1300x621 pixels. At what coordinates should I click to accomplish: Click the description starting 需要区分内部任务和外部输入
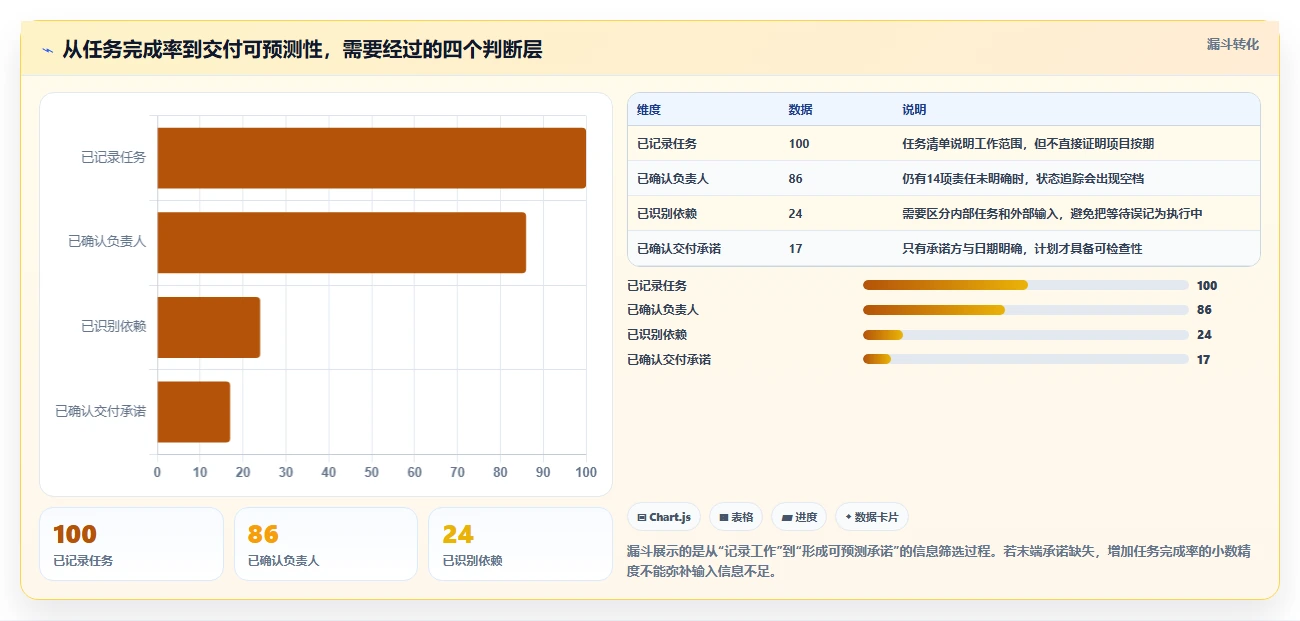1052,214
